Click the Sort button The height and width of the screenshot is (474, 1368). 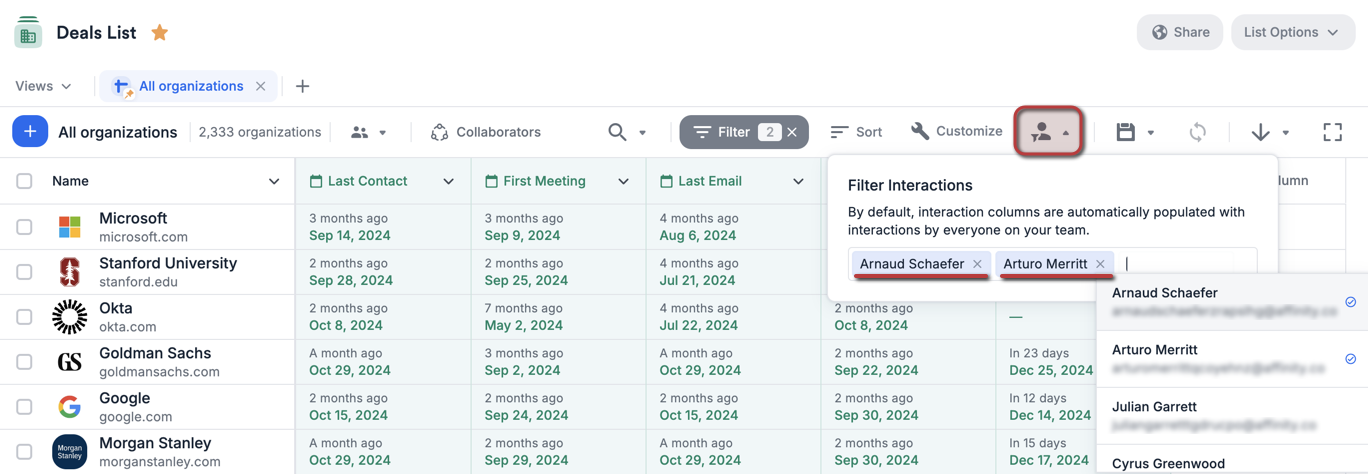tap(856, 132)
